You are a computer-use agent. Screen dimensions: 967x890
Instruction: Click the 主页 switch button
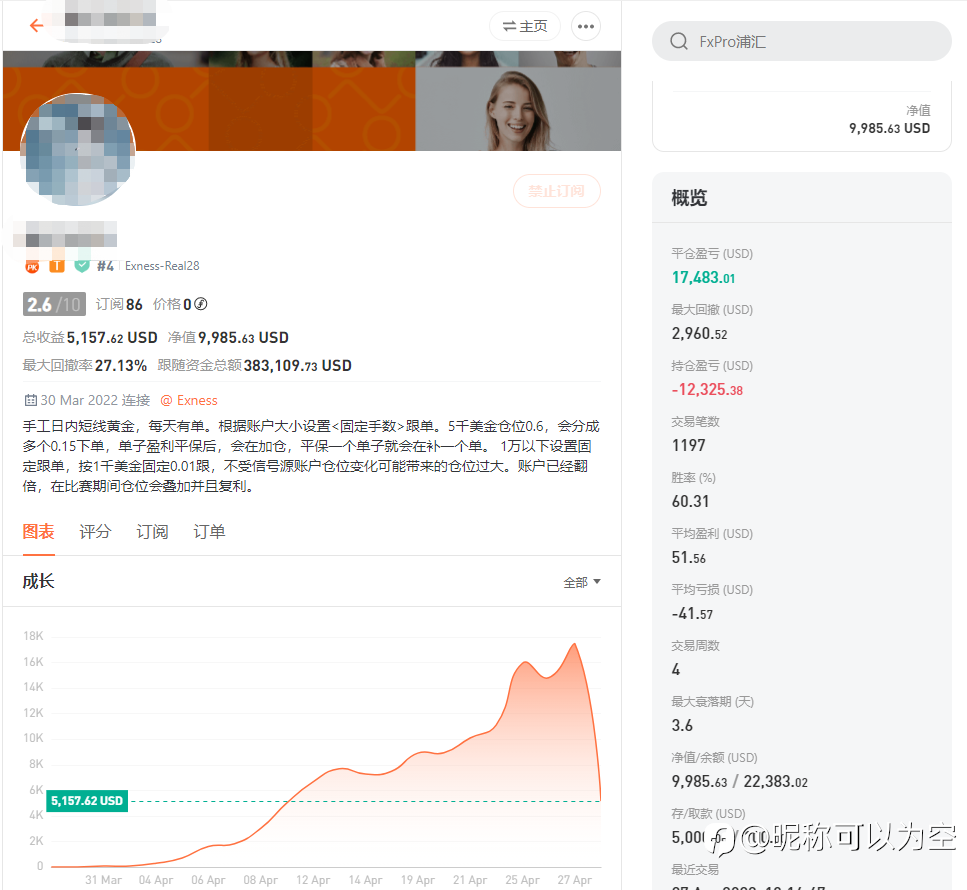coord(525,27)
